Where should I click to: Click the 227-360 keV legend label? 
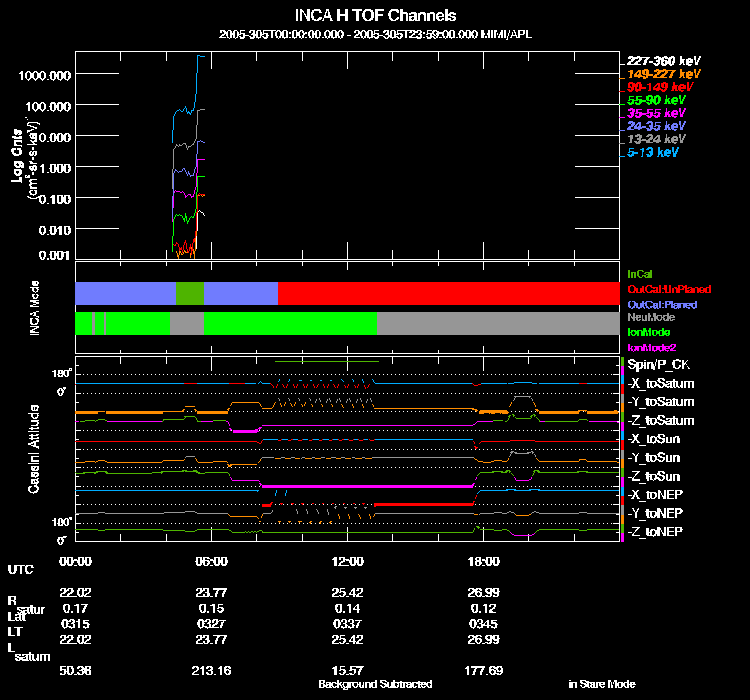[663, 61]
